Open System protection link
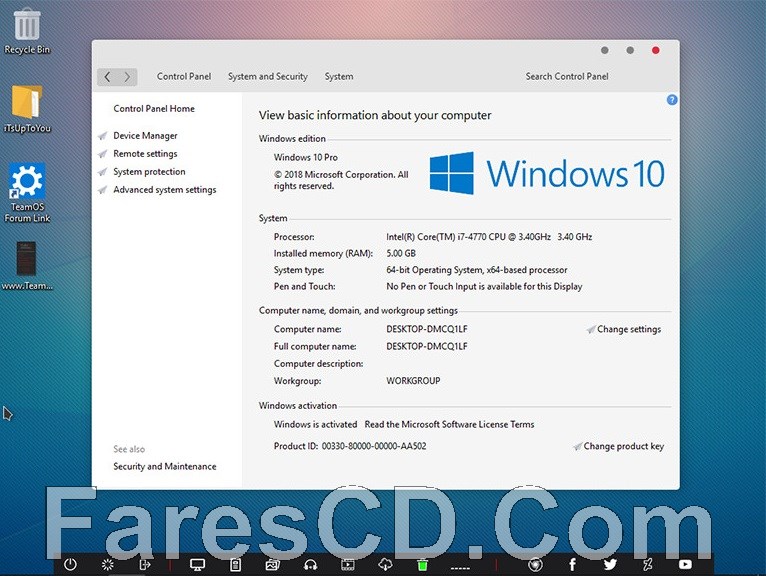The width and height of the screenshot is (766, 576). click(149, 171)
